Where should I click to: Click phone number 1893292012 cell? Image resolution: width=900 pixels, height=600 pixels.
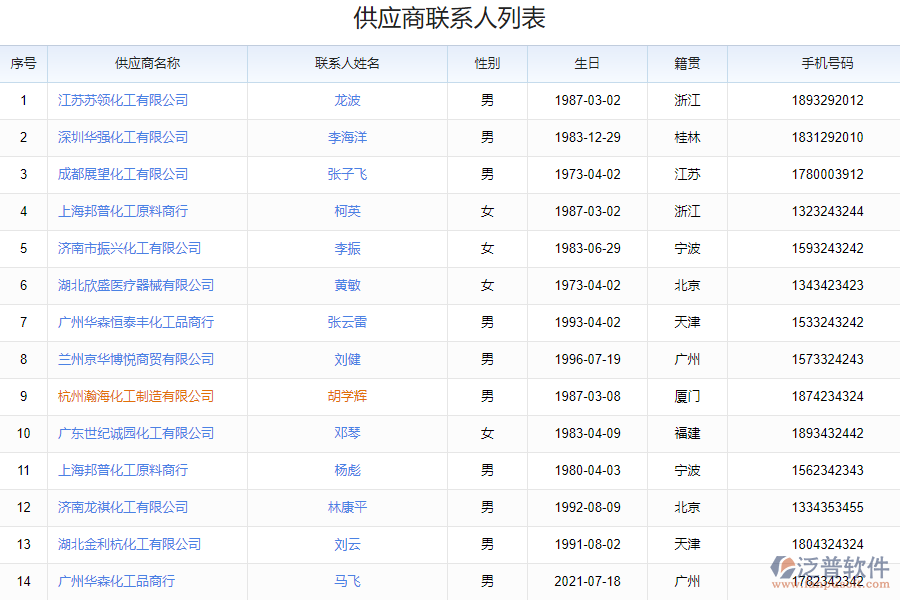click(x=827, y=100)
